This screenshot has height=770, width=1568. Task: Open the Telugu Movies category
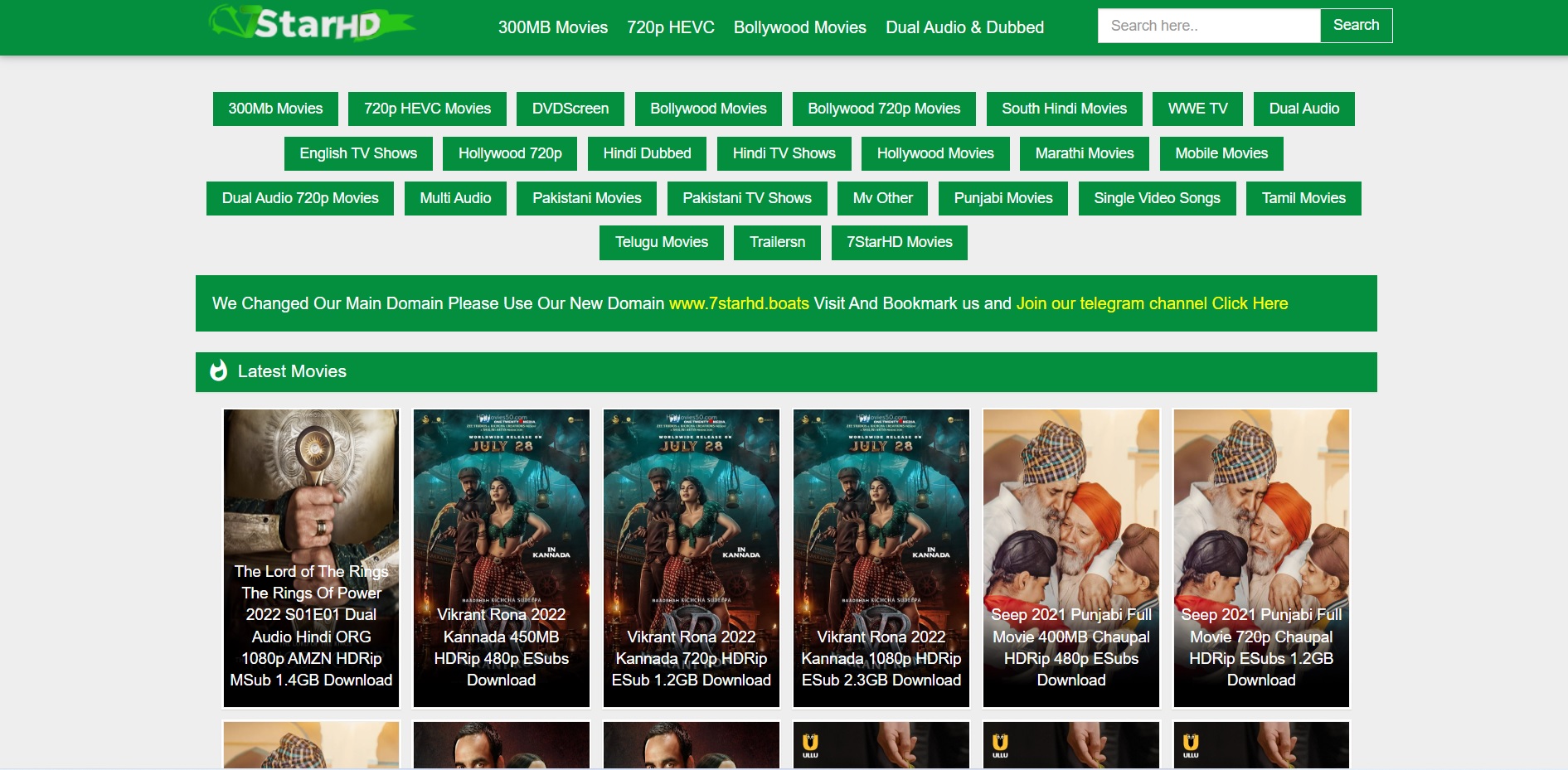tap(662, 242)
